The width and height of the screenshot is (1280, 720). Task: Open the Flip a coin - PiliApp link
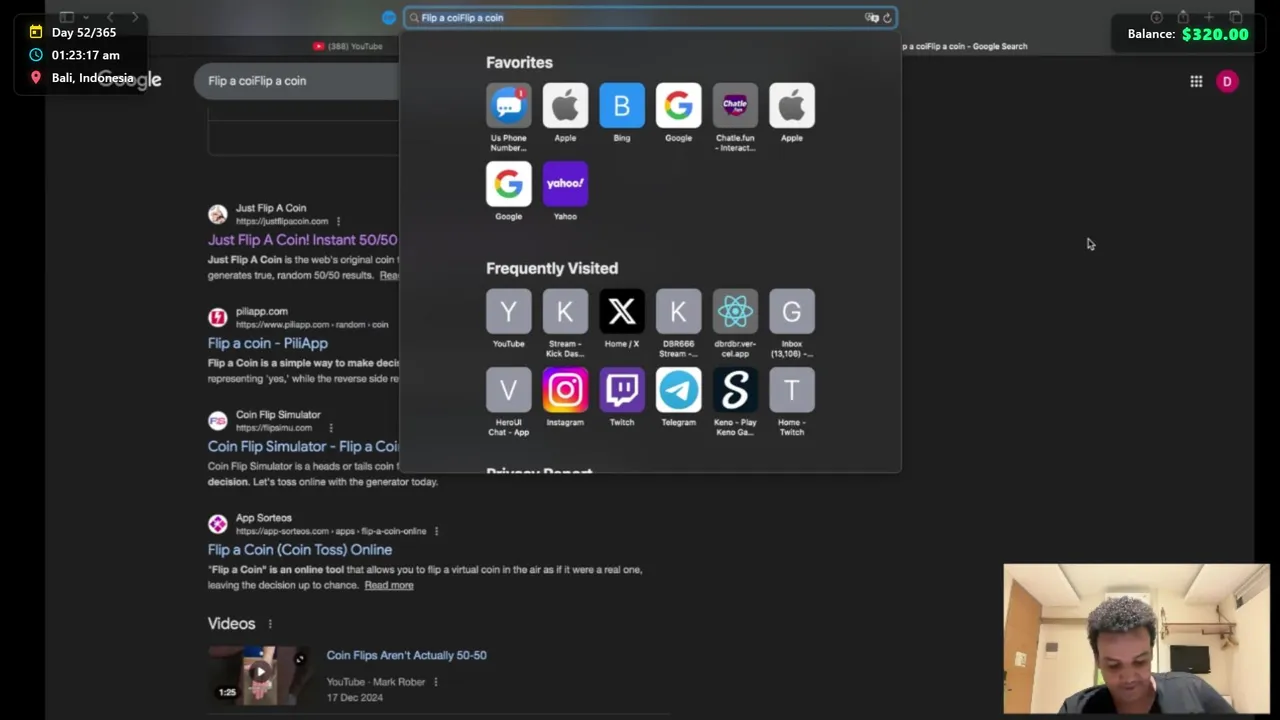click(268, 343)
